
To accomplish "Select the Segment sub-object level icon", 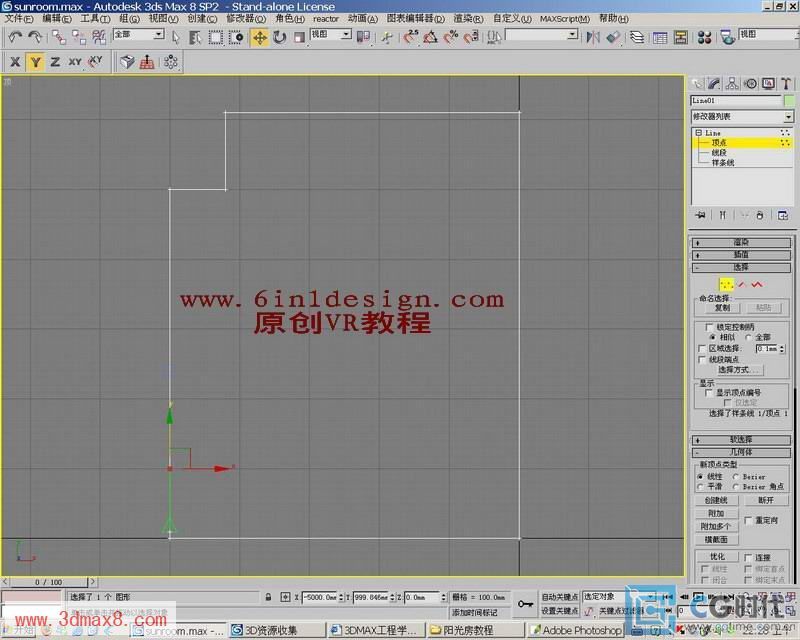I will click(x=741, y=285).
